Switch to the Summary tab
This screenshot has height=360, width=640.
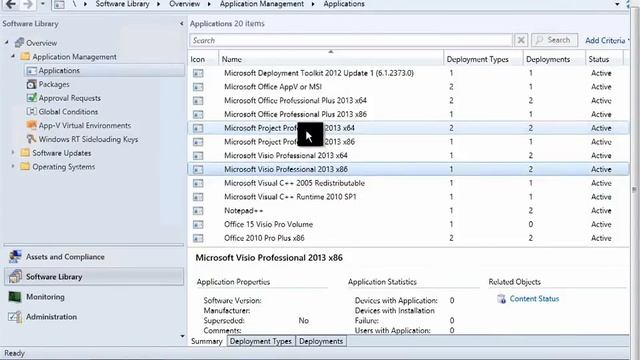point(207,341)
